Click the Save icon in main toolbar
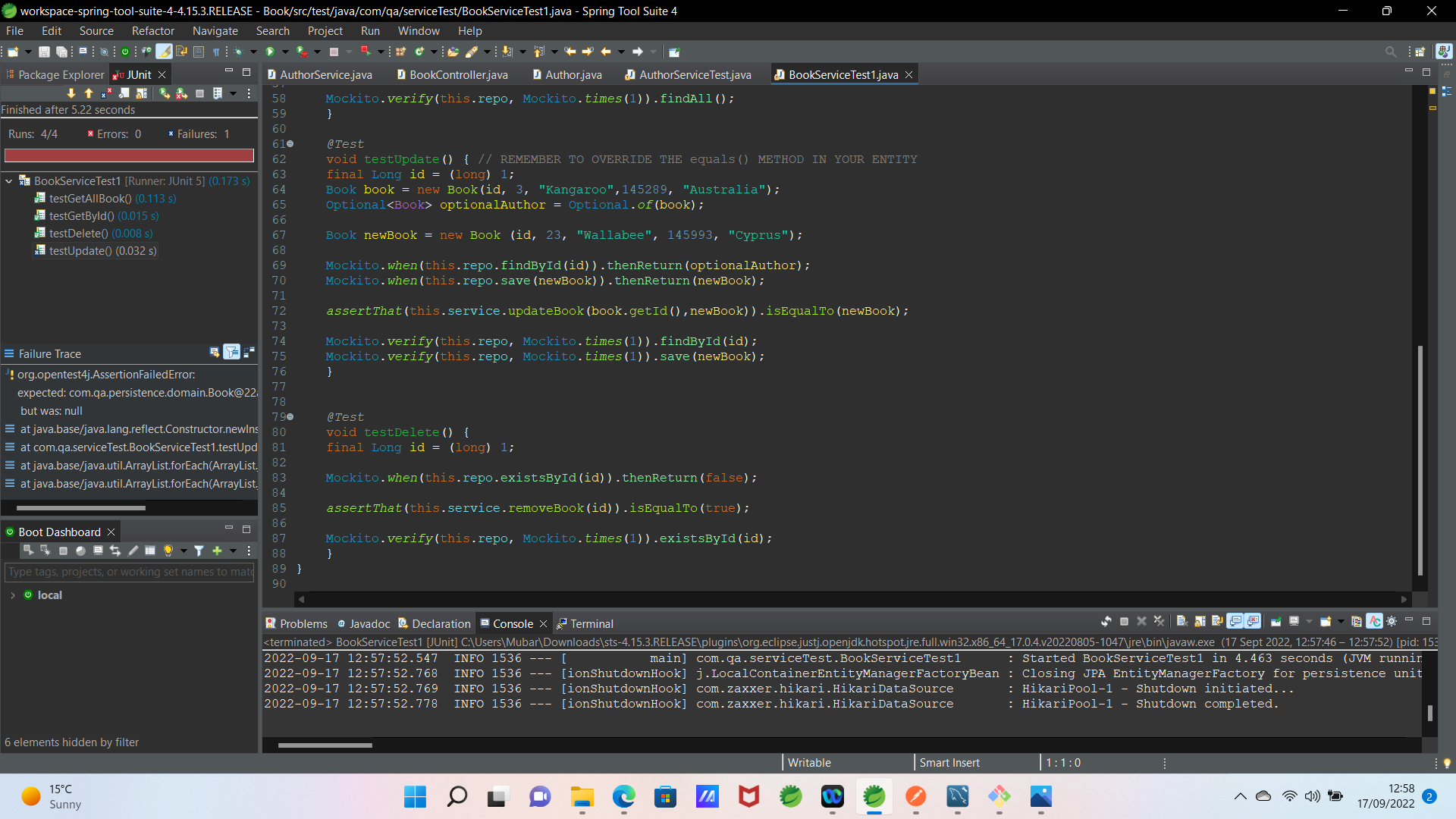This screenshot has width=1456, height=819. point(44,52)
